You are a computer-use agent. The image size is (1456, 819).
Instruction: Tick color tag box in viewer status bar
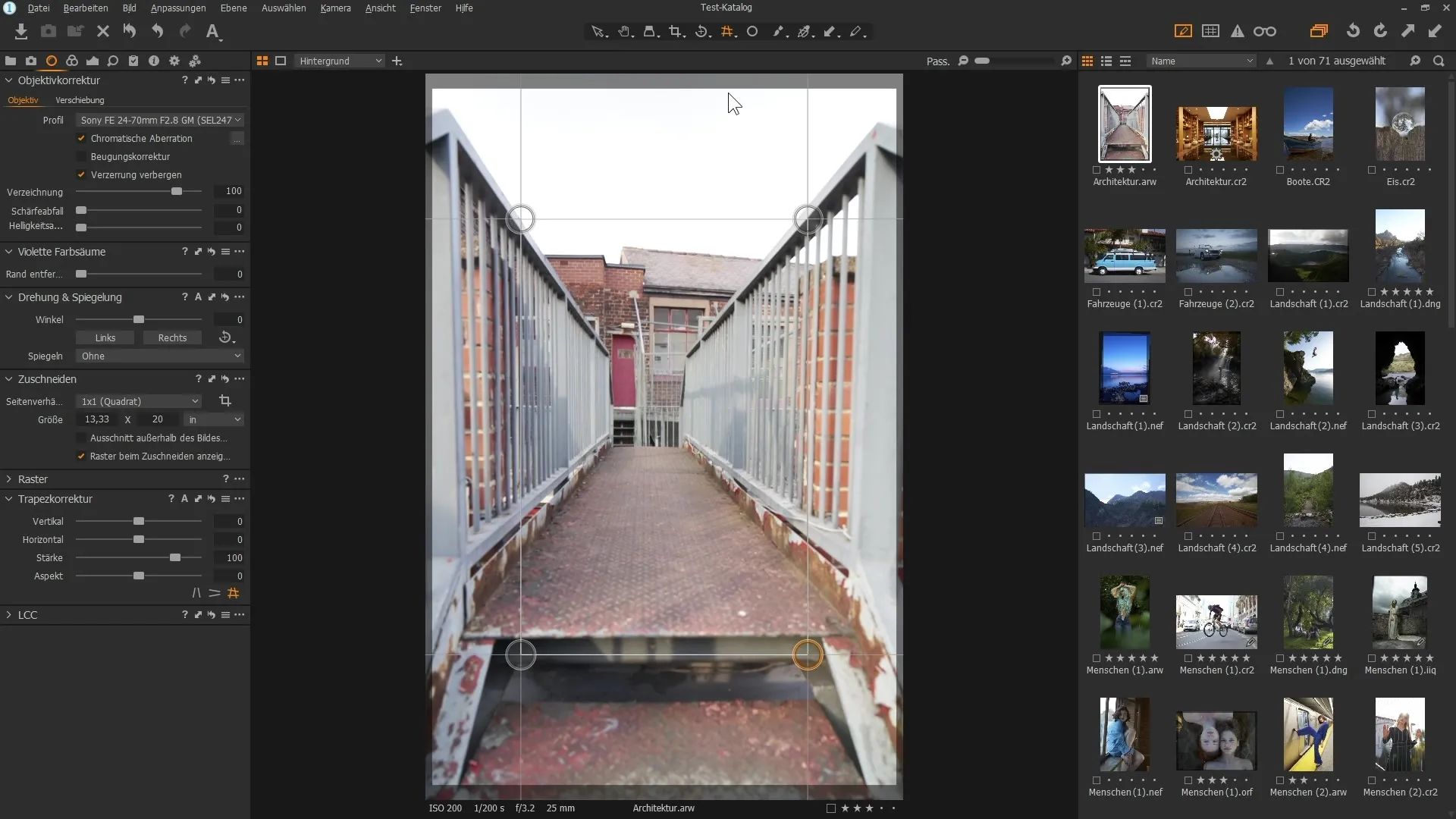(831, 808)
